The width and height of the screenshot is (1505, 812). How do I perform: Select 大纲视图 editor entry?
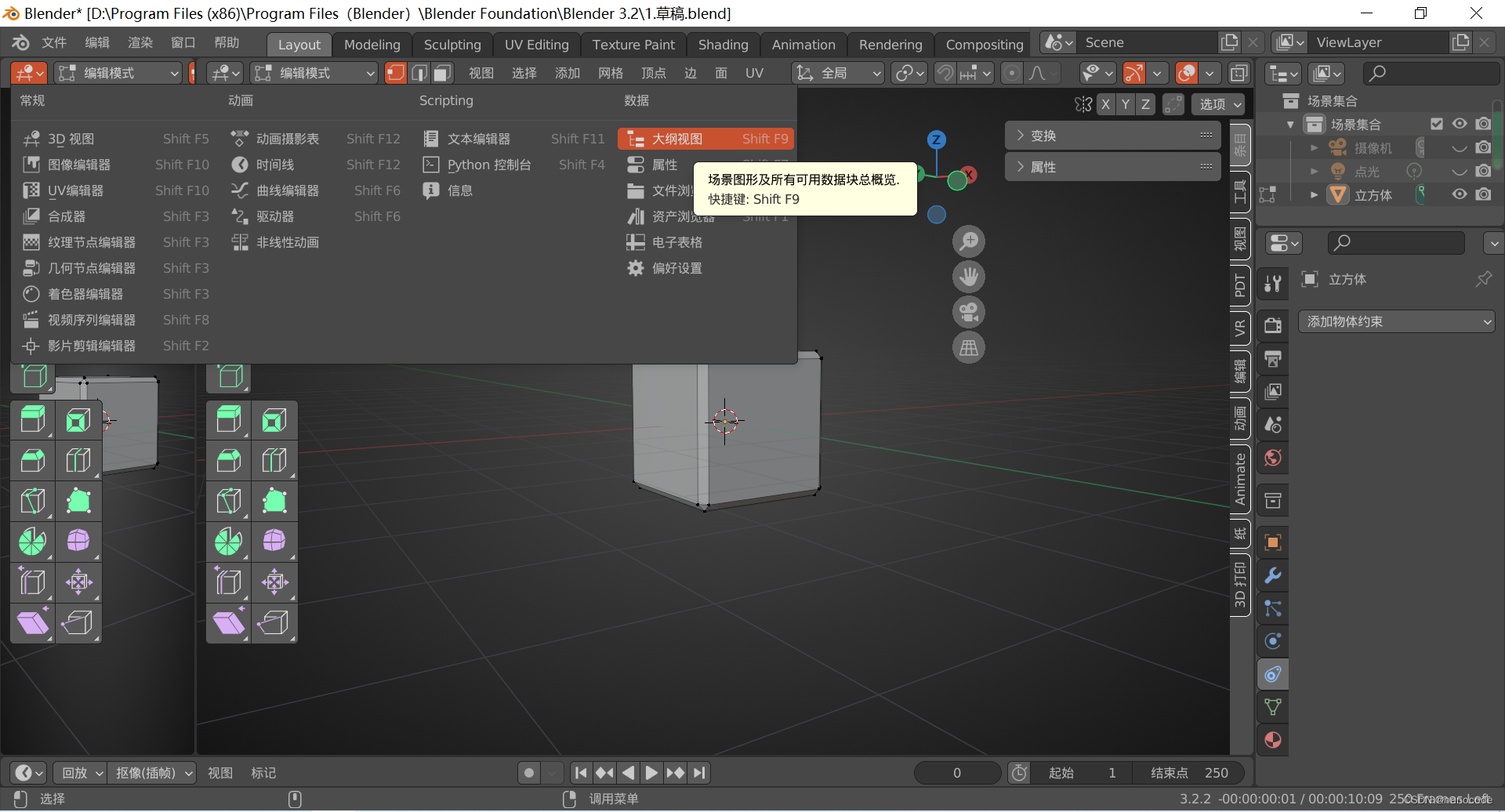point(706,139)
